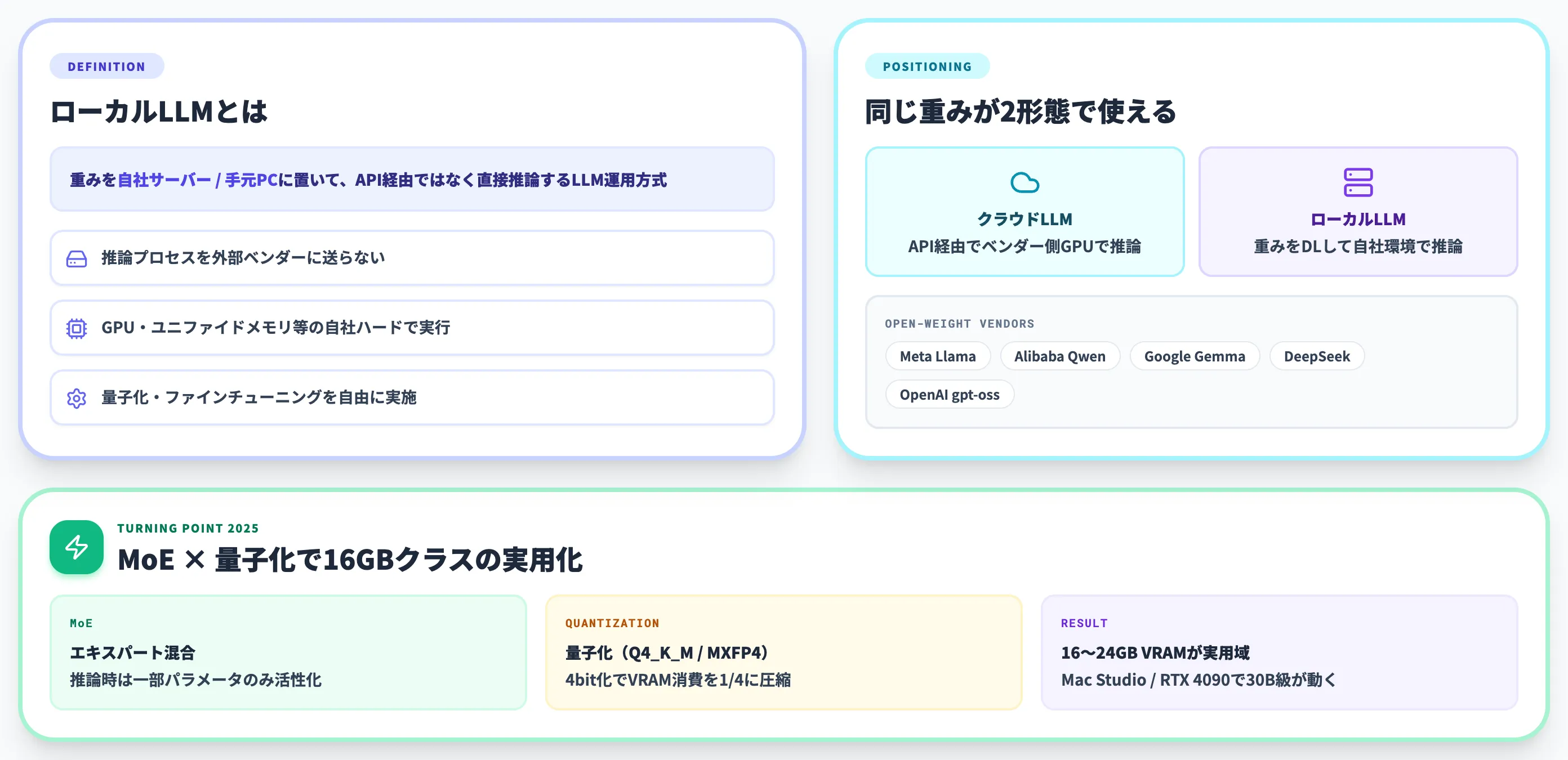The height and width of the screenshot is (760, 1568).
Task: Click the text 推論時は一部パラメータのみ活性化
Action: tap(195, 679)
